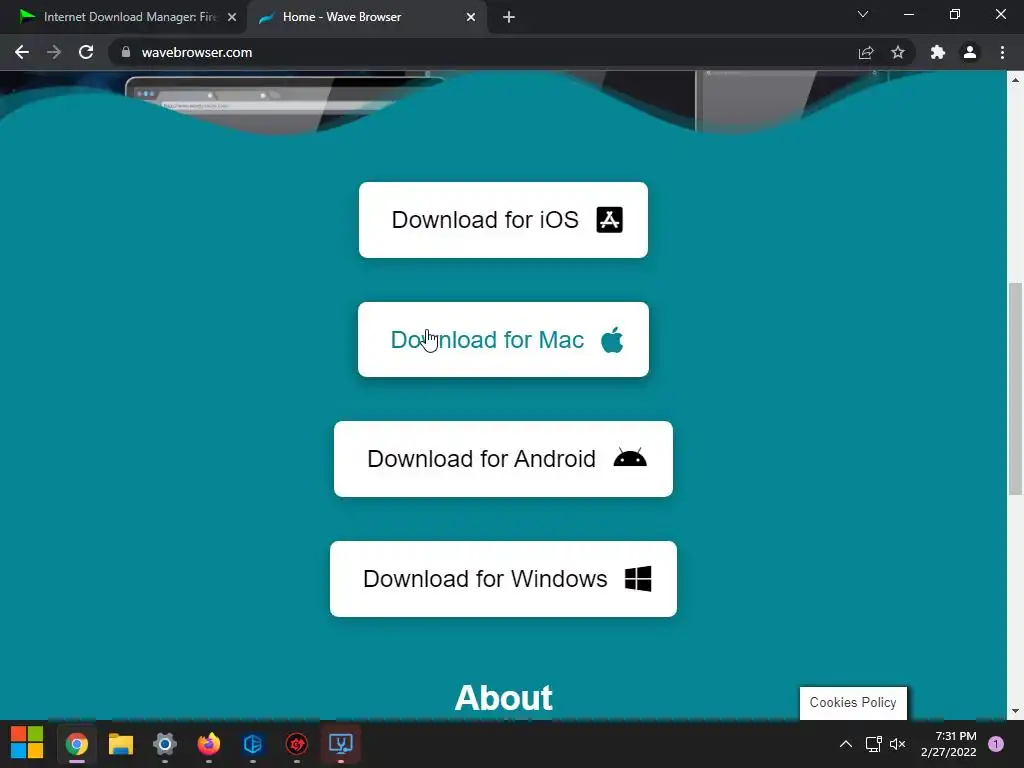
Task: Switch to Internet Download Manager tab
Action: point(123,17)
